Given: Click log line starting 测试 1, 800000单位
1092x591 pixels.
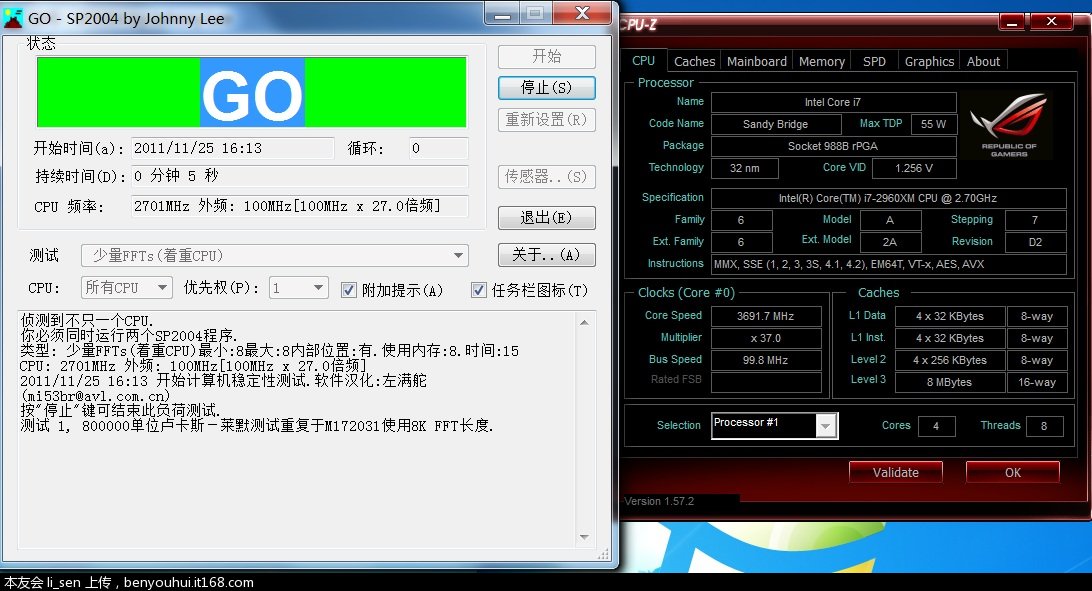Looking at the screenshot, I should click(x=256, y=425).
